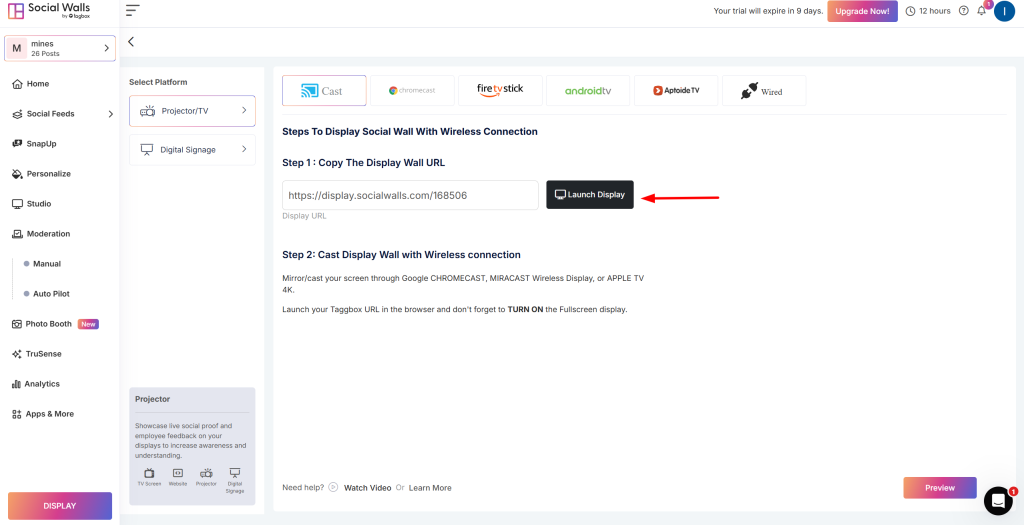Switch to the Cast tab
Viewport: 1024px width, 525px height.
[324, 91]
